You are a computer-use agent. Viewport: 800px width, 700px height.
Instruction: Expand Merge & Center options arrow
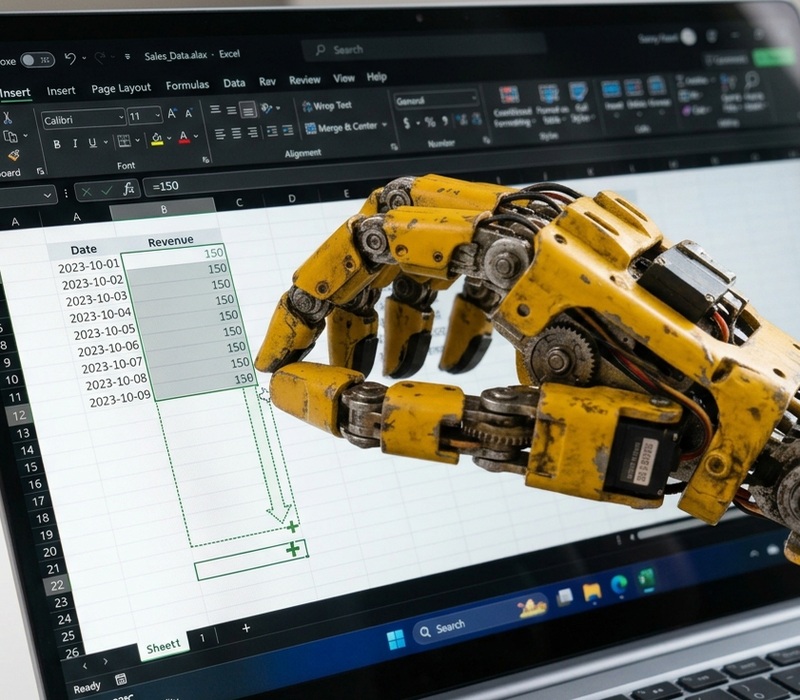pyautogui.click(x=384, y=124)
